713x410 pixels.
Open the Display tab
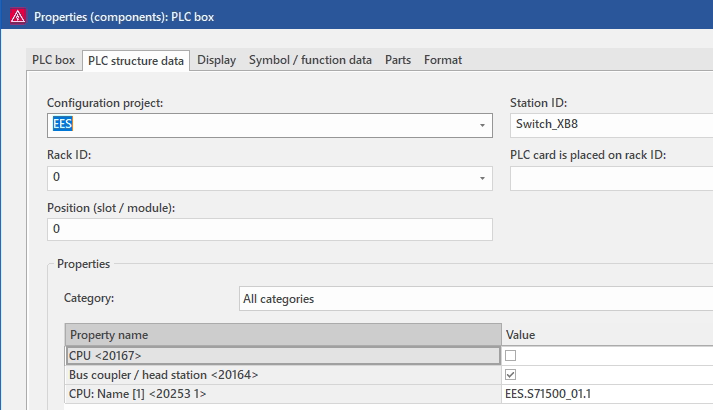pyautogui.click(x=216, y=60)
